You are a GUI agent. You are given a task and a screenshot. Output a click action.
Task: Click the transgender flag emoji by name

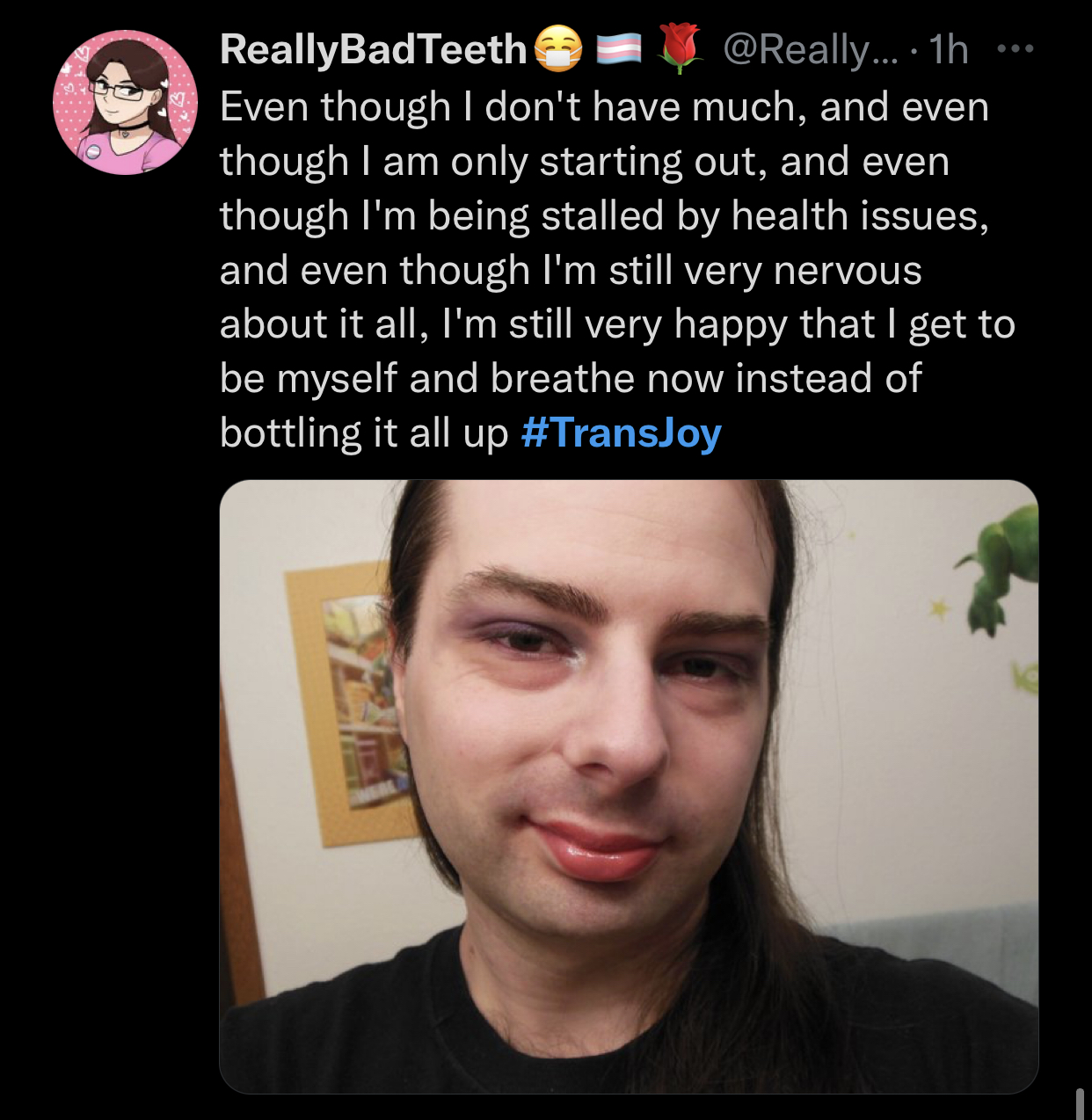pyautogui.click(x=619, y=49)
